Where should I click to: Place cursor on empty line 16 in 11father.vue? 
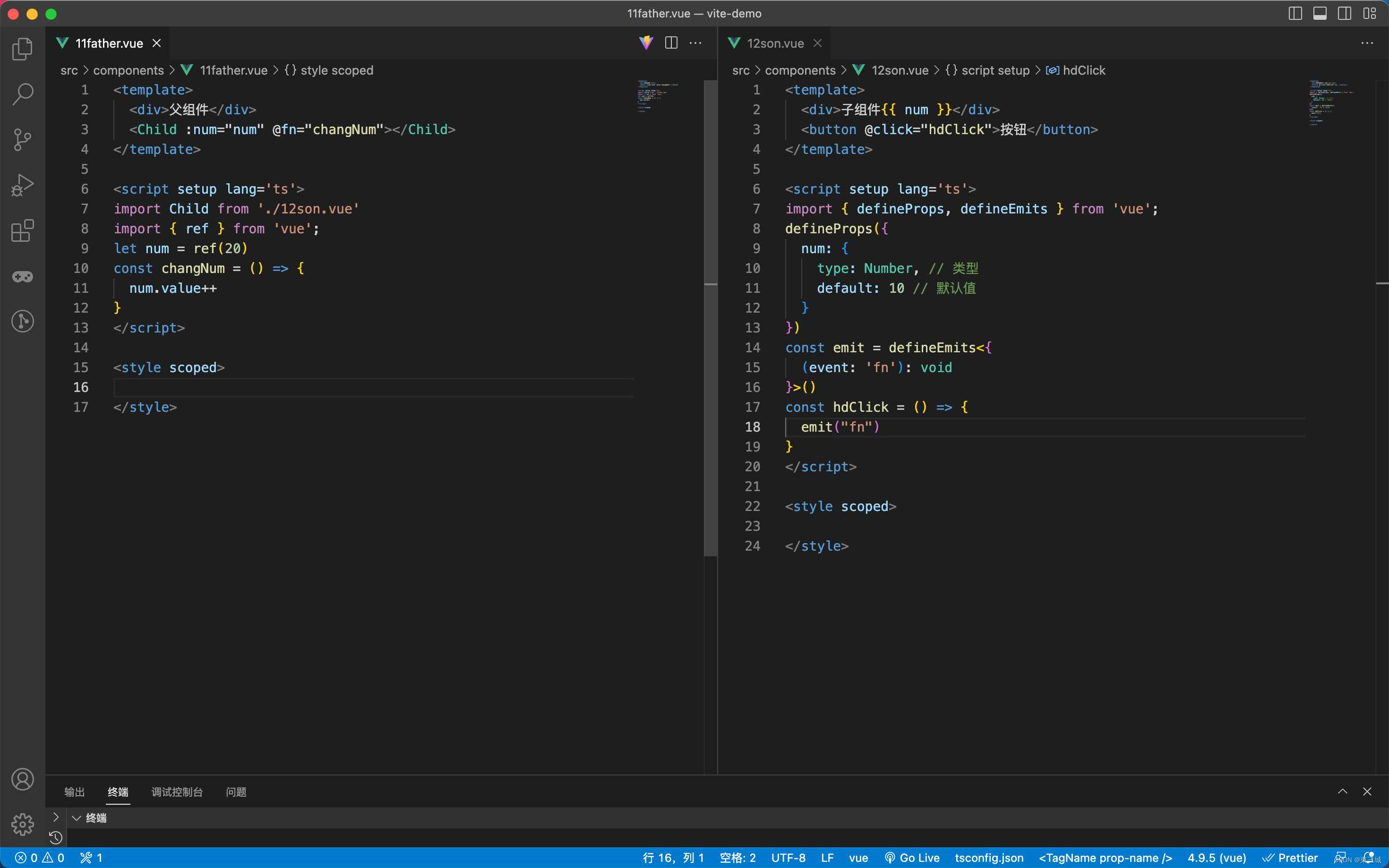[373, 388]
